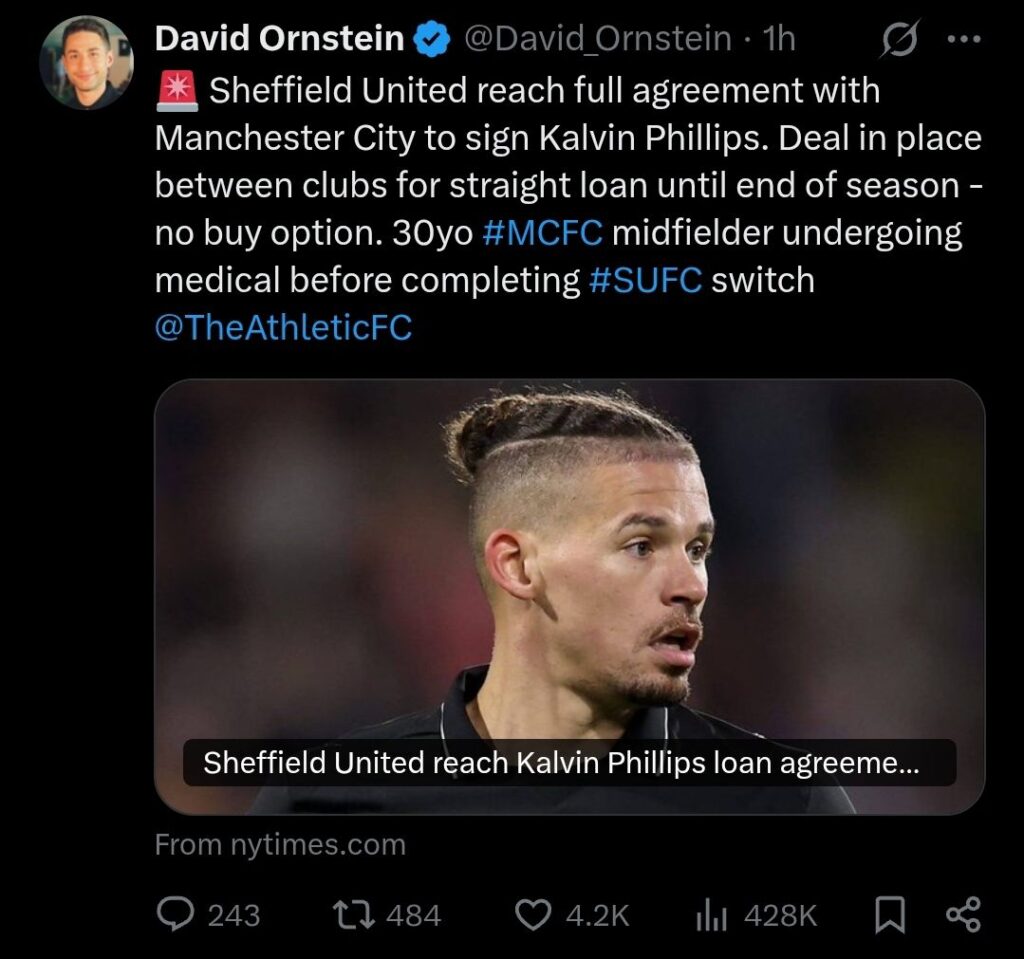
Task: Like the tweet with heart icon
Action: click(x=532, y=914)
